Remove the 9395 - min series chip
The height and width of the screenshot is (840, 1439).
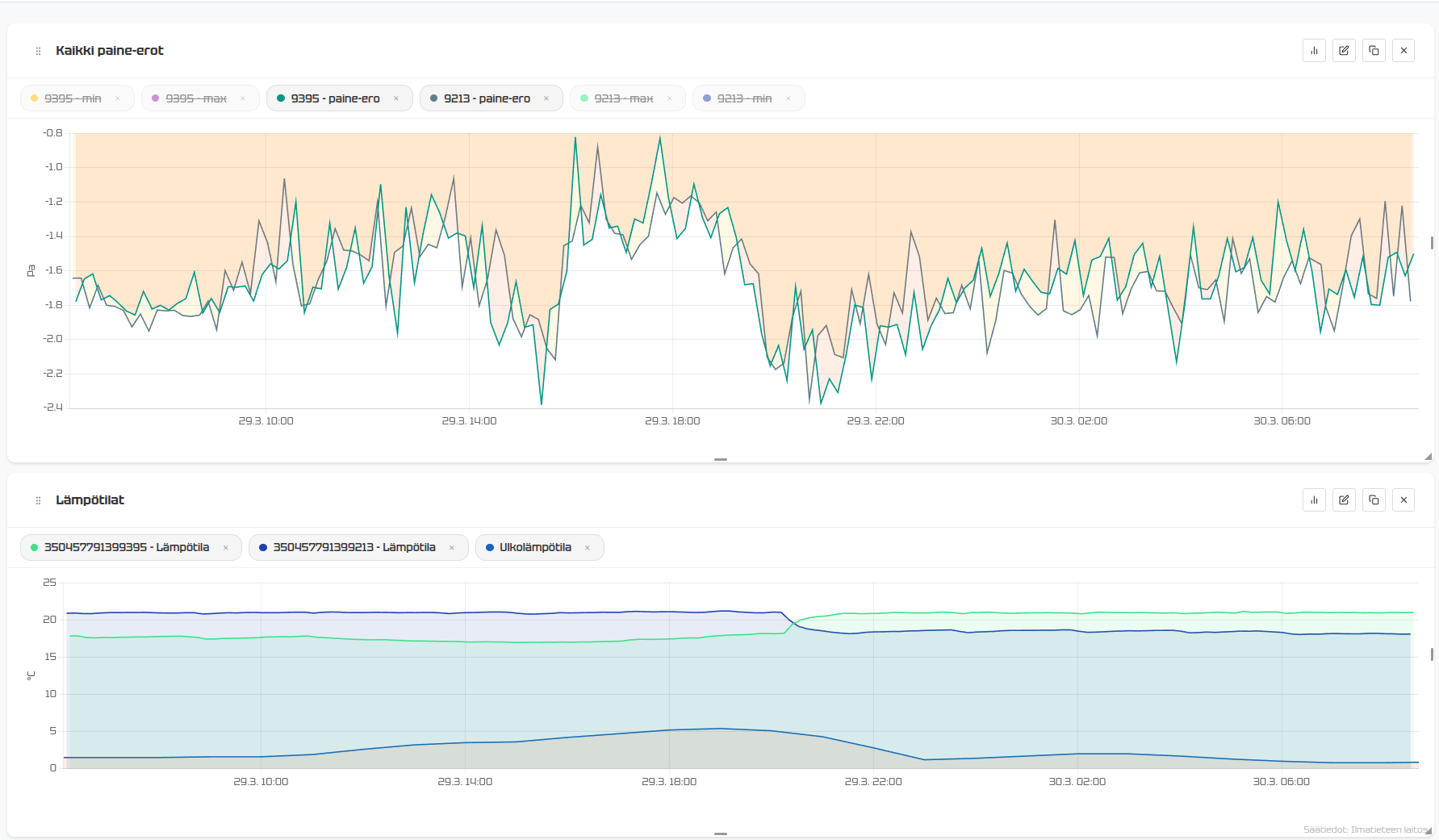(118, 98)
